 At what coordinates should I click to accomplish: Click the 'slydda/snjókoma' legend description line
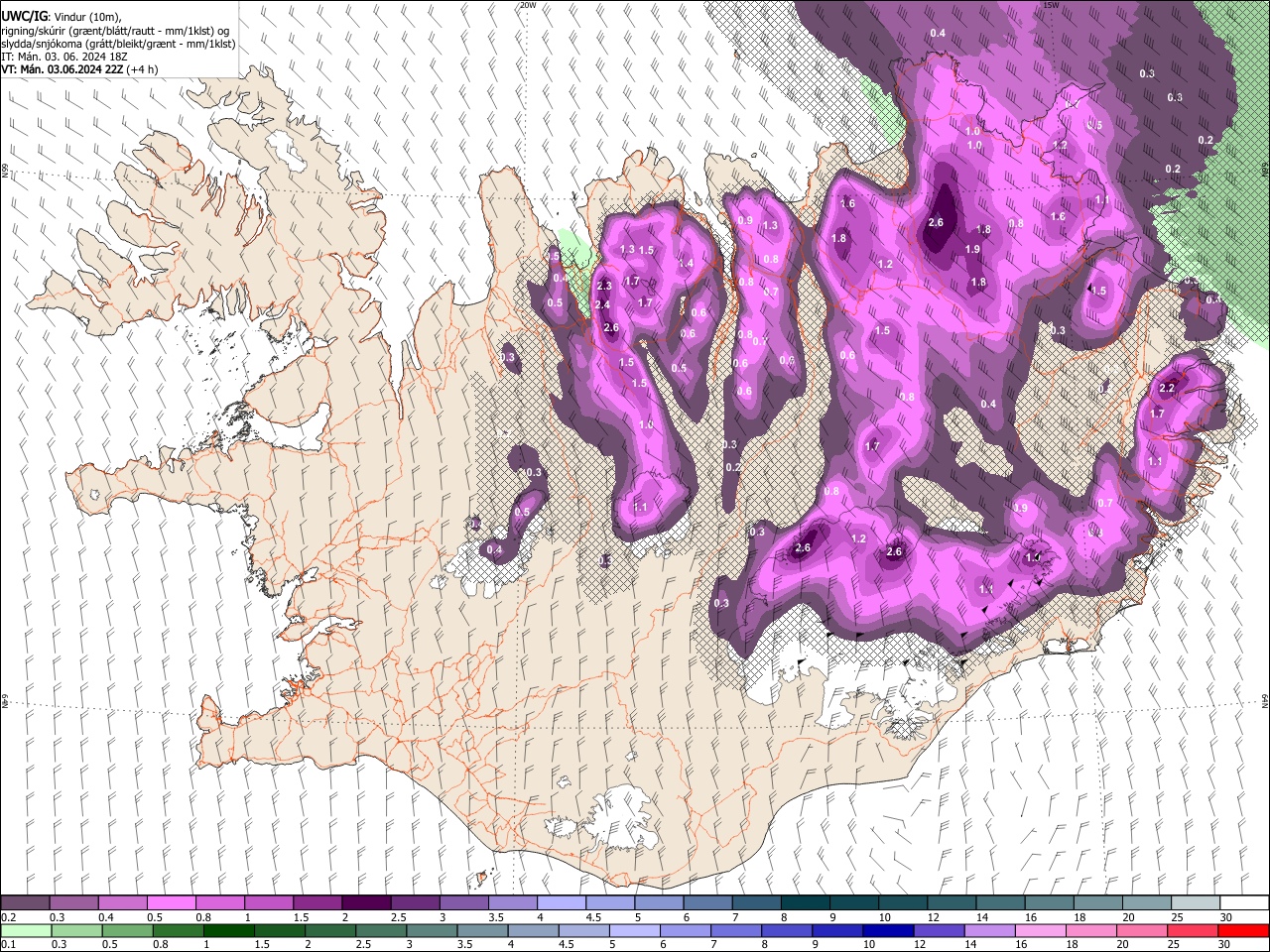[118, 45]
